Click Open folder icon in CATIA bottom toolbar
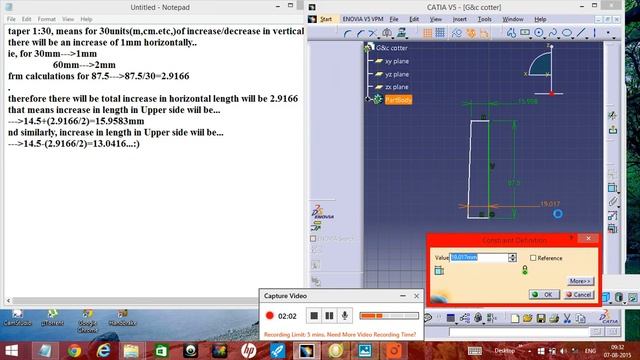Image resolution: width=640 pixels, height=360 pixels. 528,318
